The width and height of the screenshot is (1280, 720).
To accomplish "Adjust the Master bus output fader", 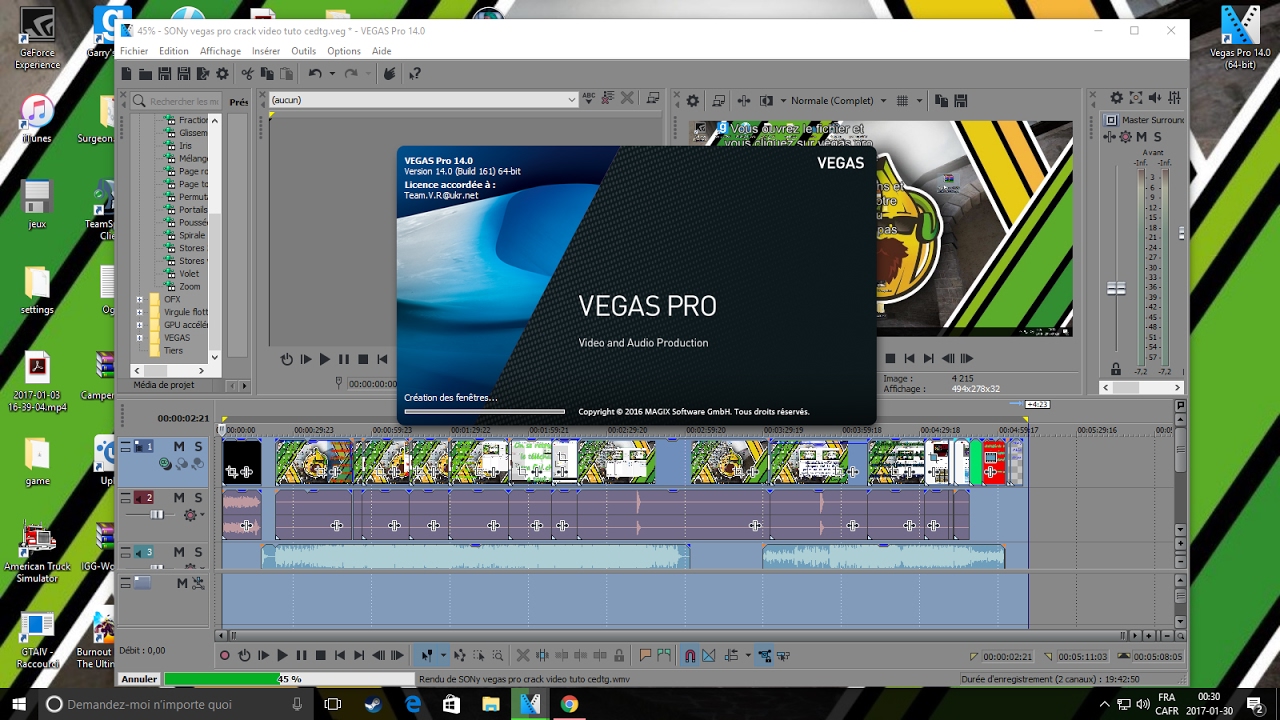I will click(1116, 289).
